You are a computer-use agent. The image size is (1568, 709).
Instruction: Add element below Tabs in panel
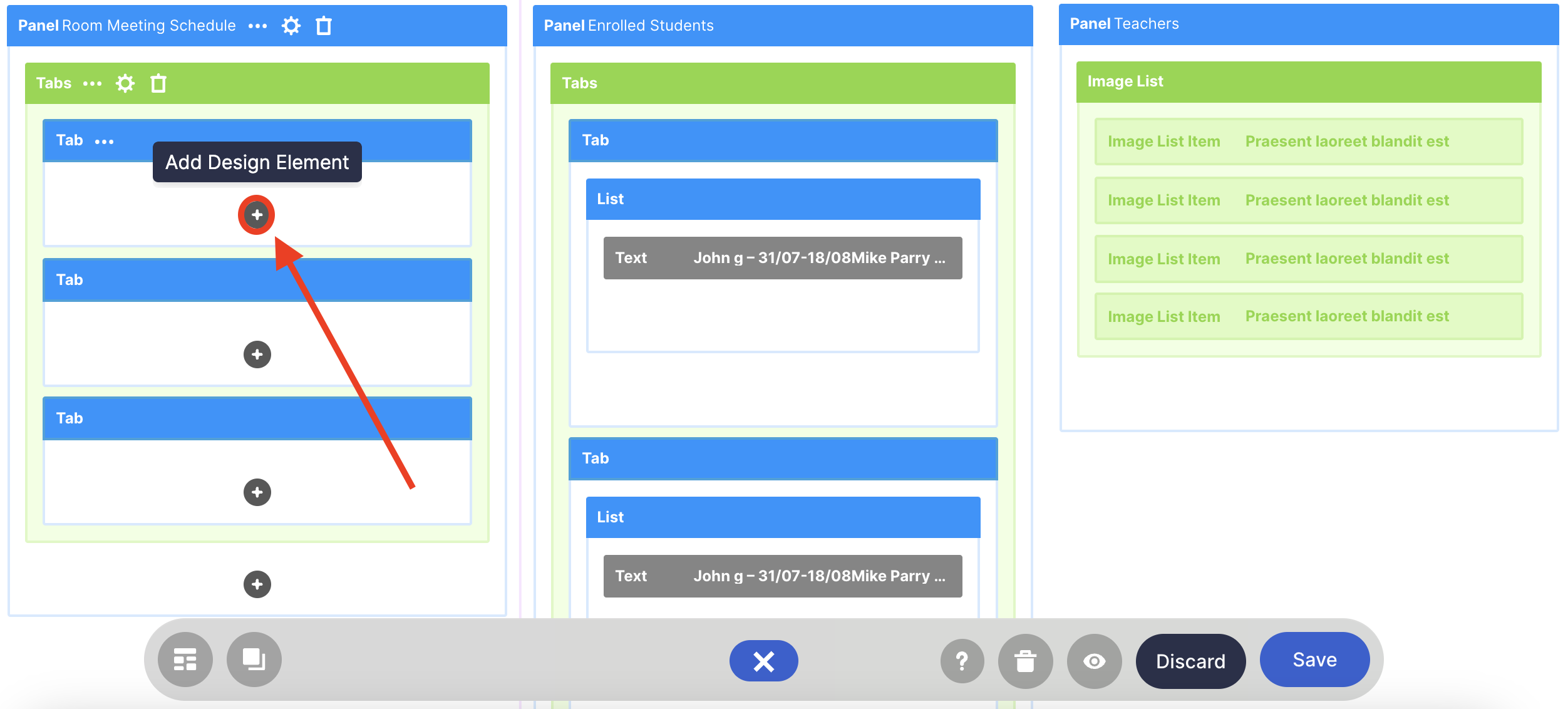257,584
